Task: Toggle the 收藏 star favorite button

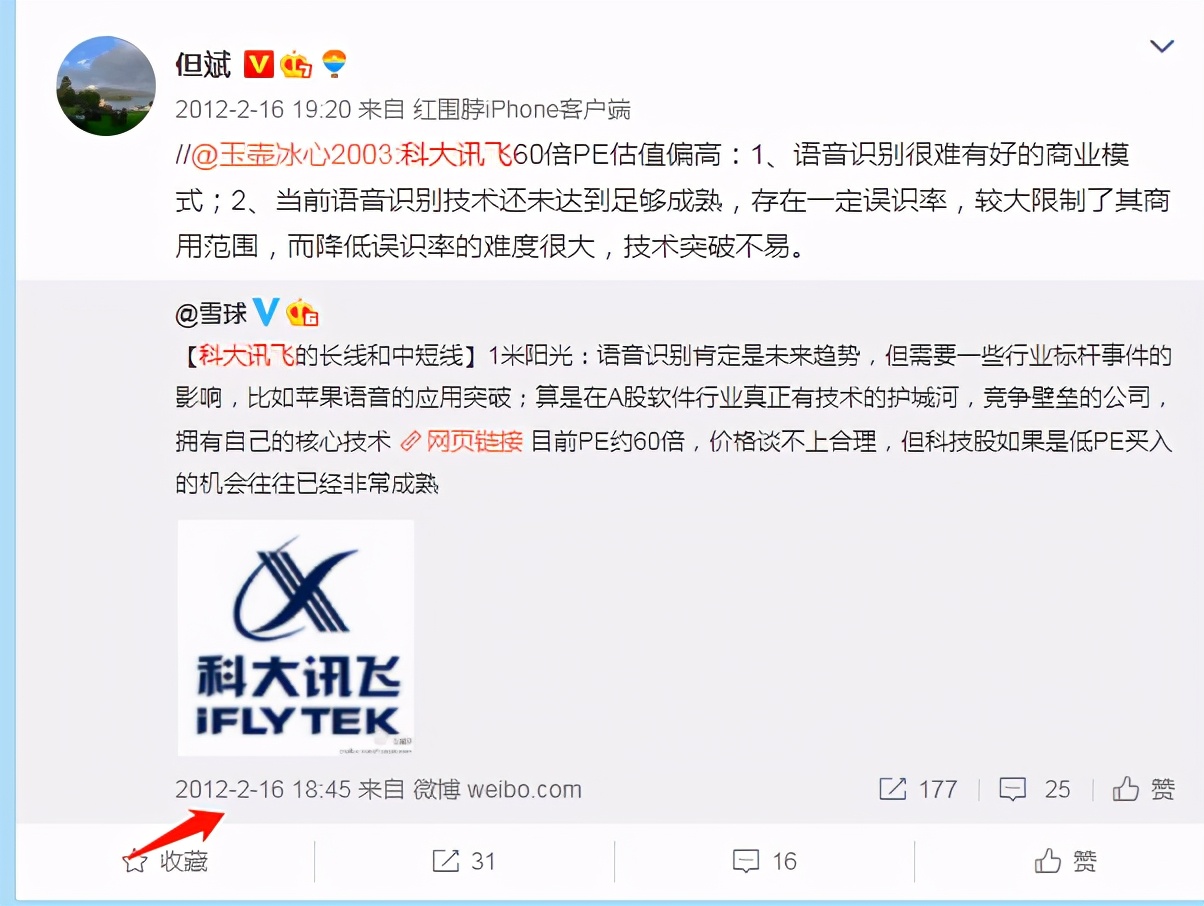Action: click(165, 861)
